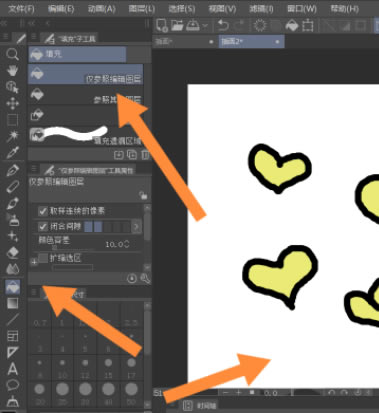Select the Eyedropper tool
Image resolution: width=379 pixels, height=413 pixels.
[x=12, y=152]
